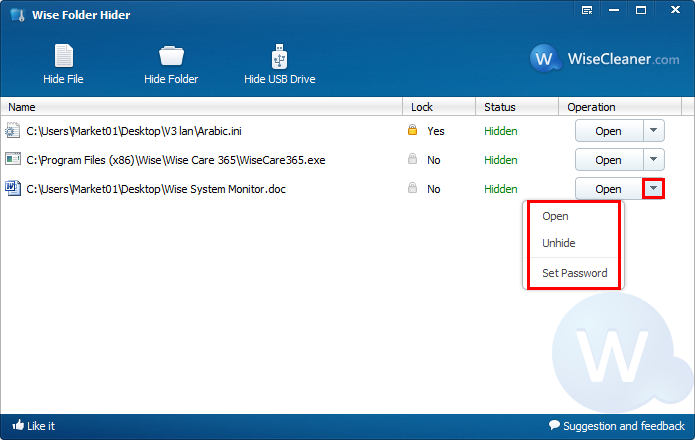Click the Like it link
The height and width of the screenshot is (440, 695).
point(41,426)
